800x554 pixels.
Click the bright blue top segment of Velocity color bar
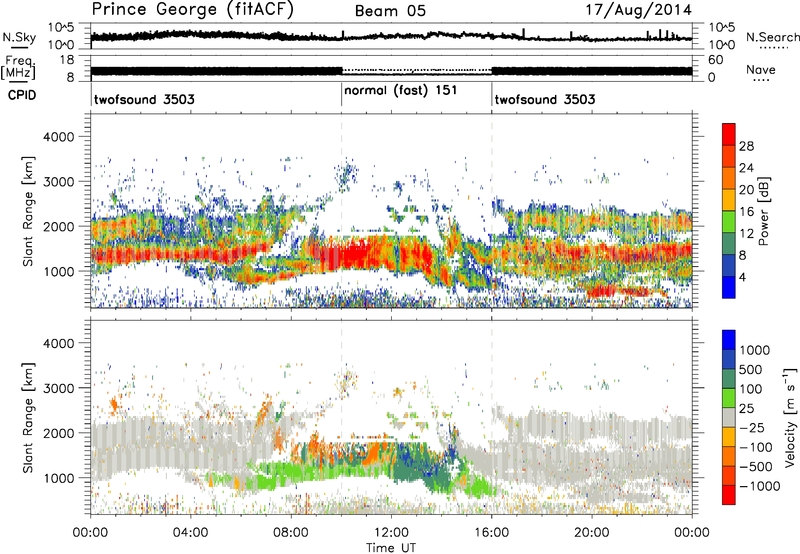(x=729, y=340)
